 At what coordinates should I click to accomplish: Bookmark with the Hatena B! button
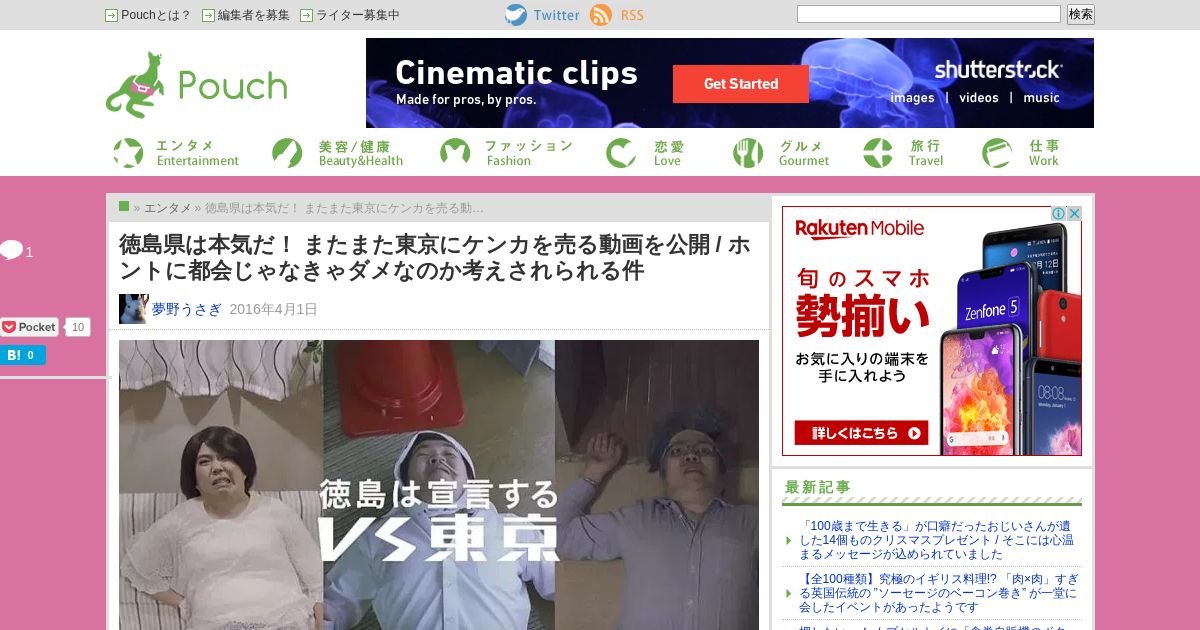pos(22,355)
